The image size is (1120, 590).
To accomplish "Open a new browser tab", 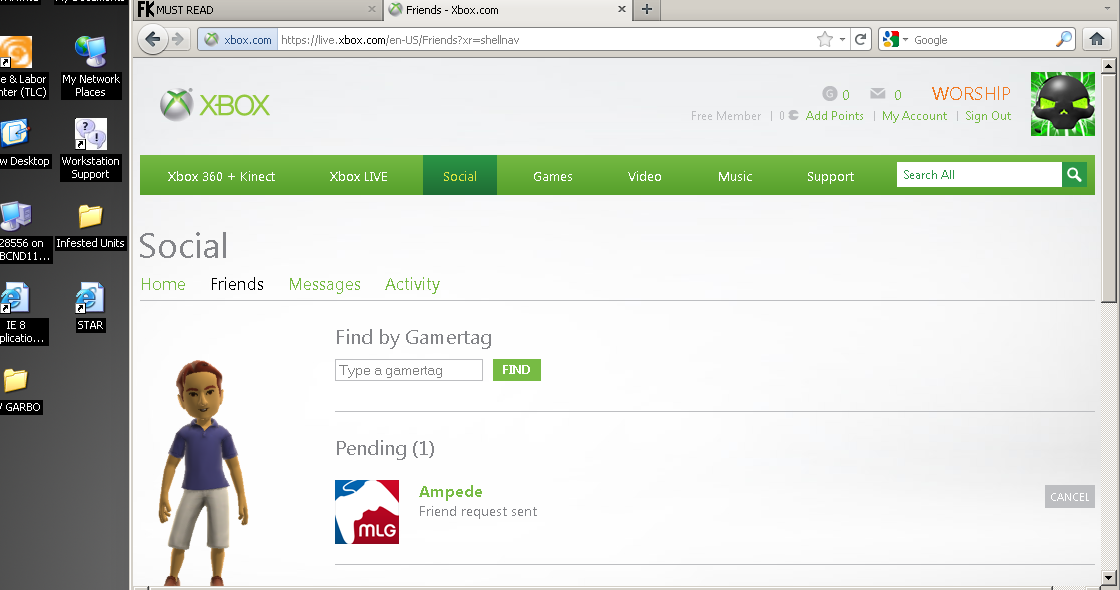I will 646,9.
